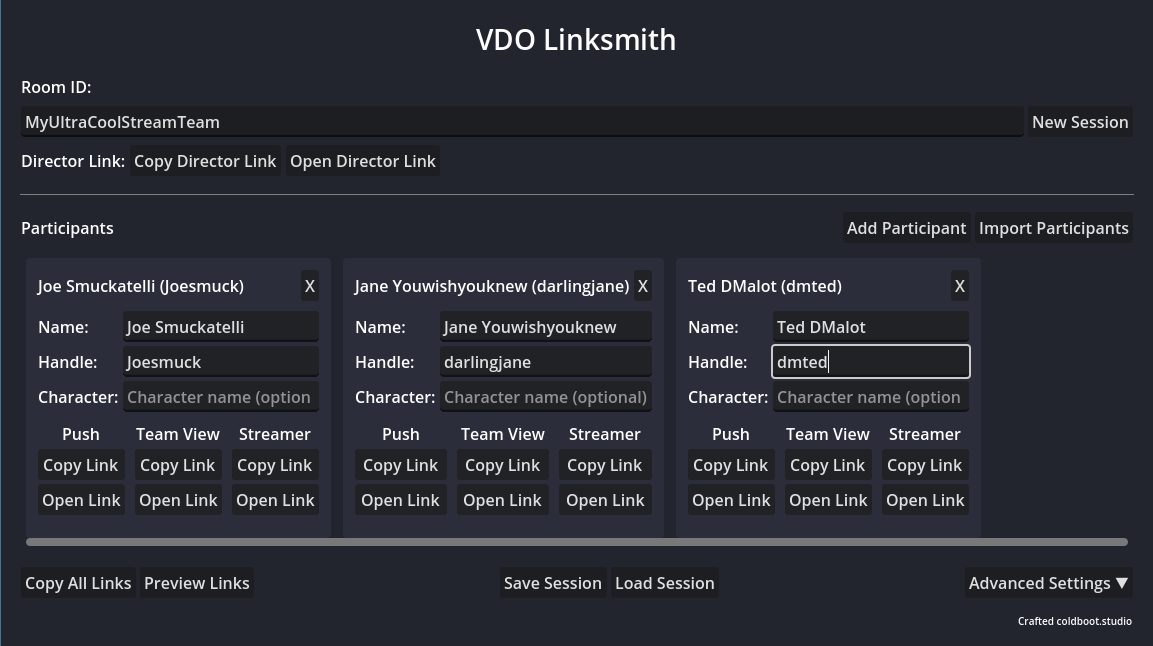The image size is (1153, 646).
Task: Copy Jane's Streamer link
Action: click(605, 465)
